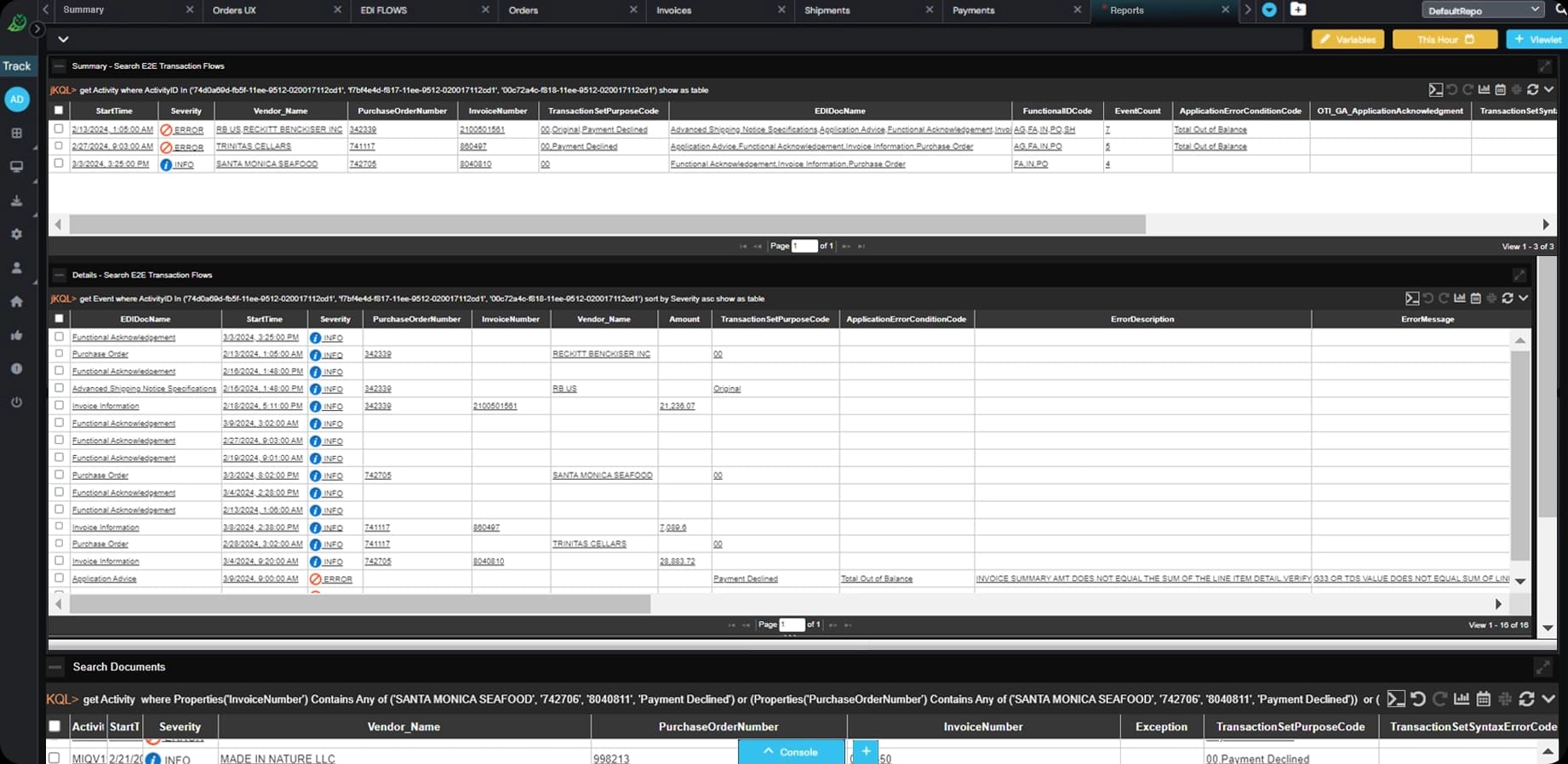Check the Application Advice details row
The image size is (1568, 764).
pyautogui.click(x=59, y=578)
